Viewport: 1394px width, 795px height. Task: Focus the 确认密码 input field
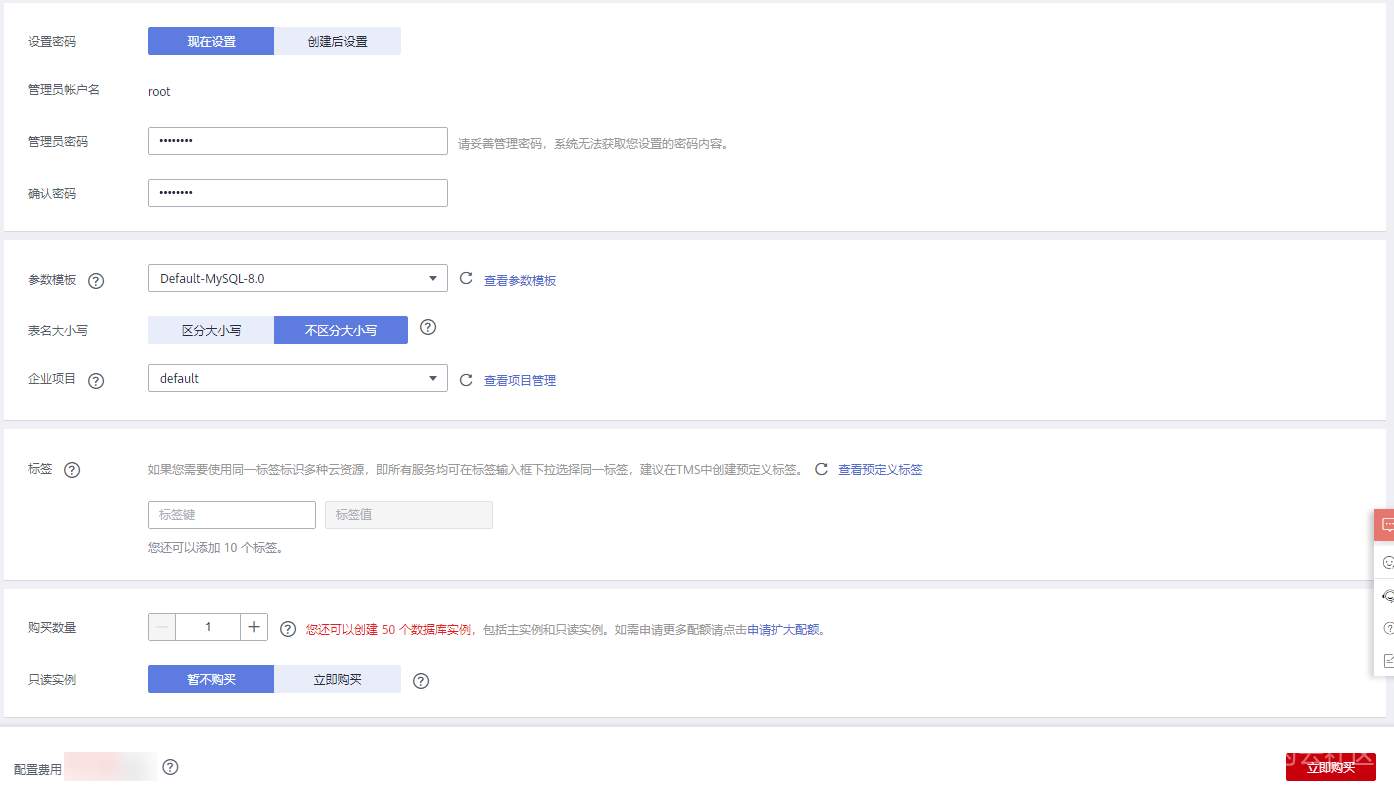[x=298, y=193]
